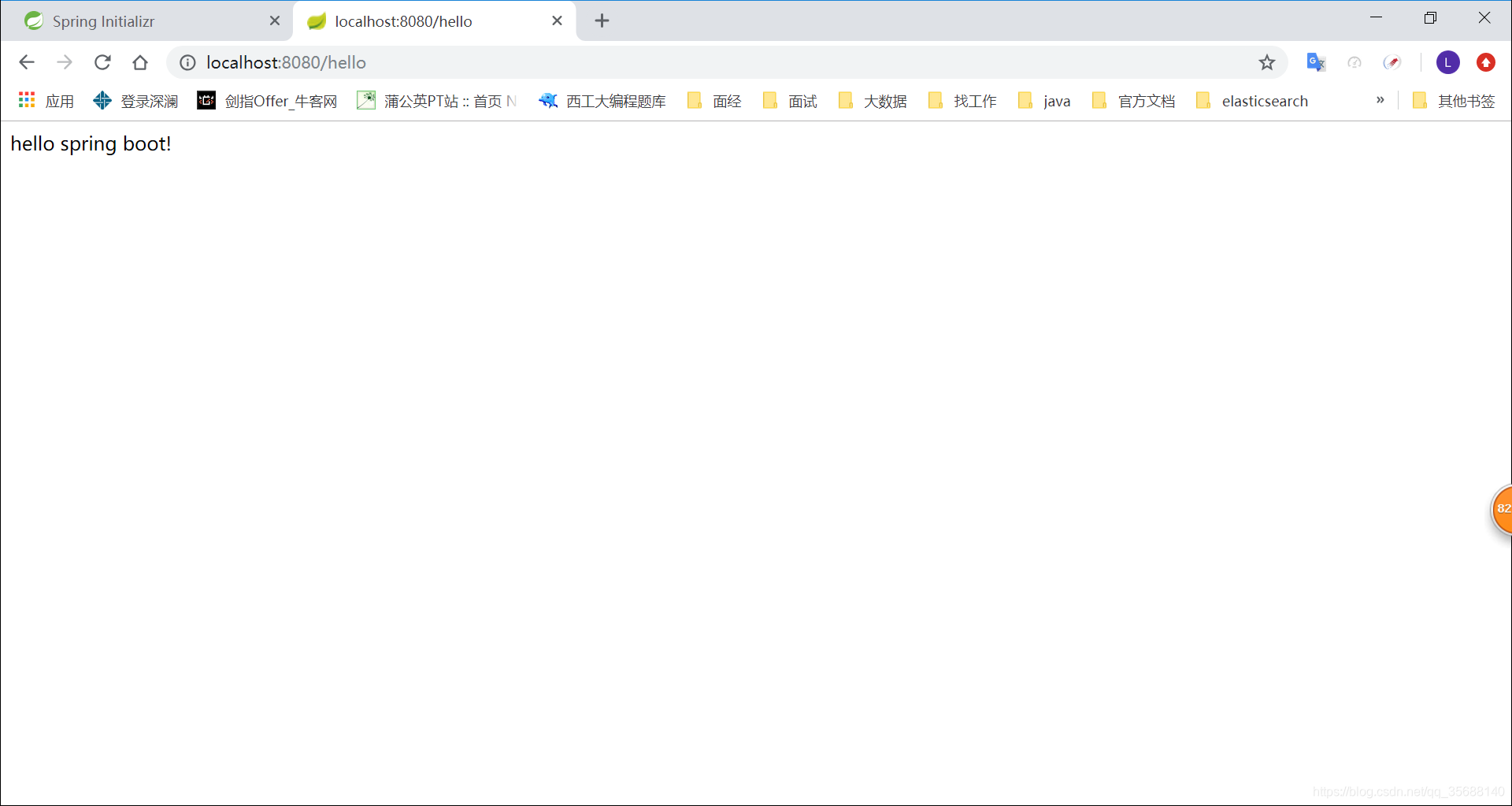Open the 其他书签 folder
Image resolution: width=1512 pixels, height=806 pixels.
click(x=1454, y=101)
